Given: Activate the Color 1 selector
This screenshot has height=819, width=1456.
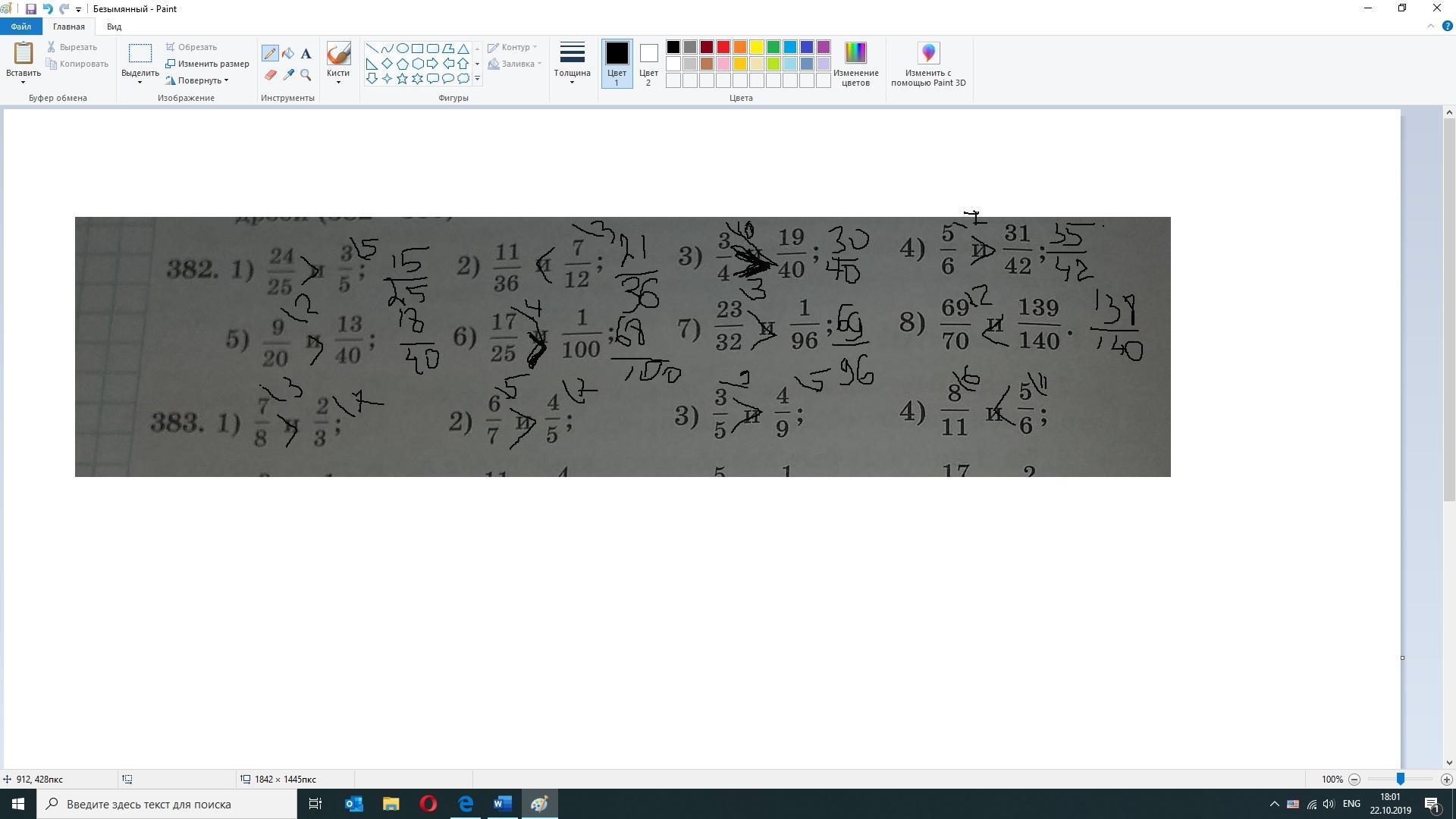Looking at the screenshot, I should coord(617,64).
